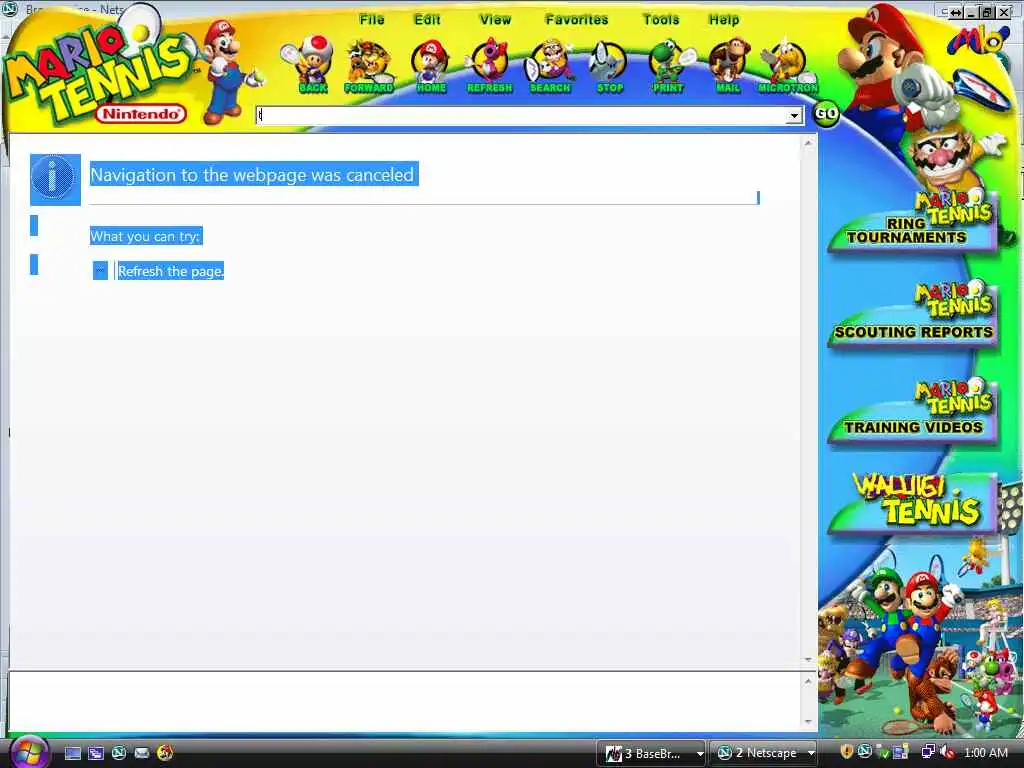Screen dimensions: 1024x768
Task: Click the security shield tray icon
Action: pos(846,753)
